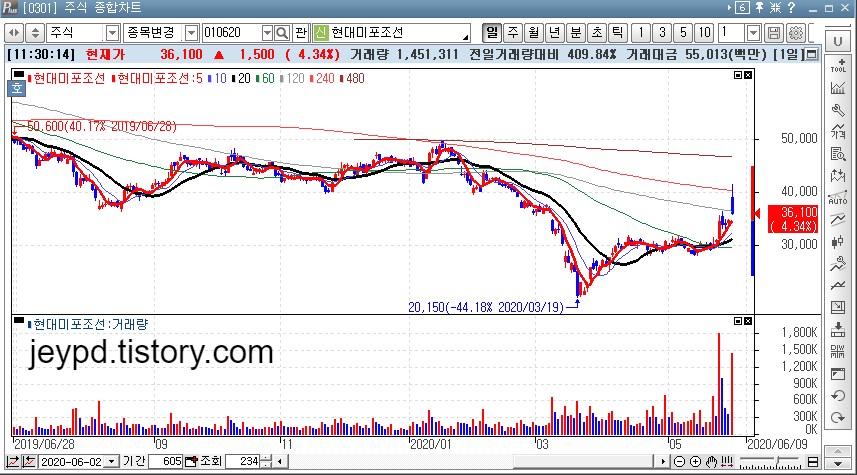Pin the window with the pushpin icon

click(760, 8)
